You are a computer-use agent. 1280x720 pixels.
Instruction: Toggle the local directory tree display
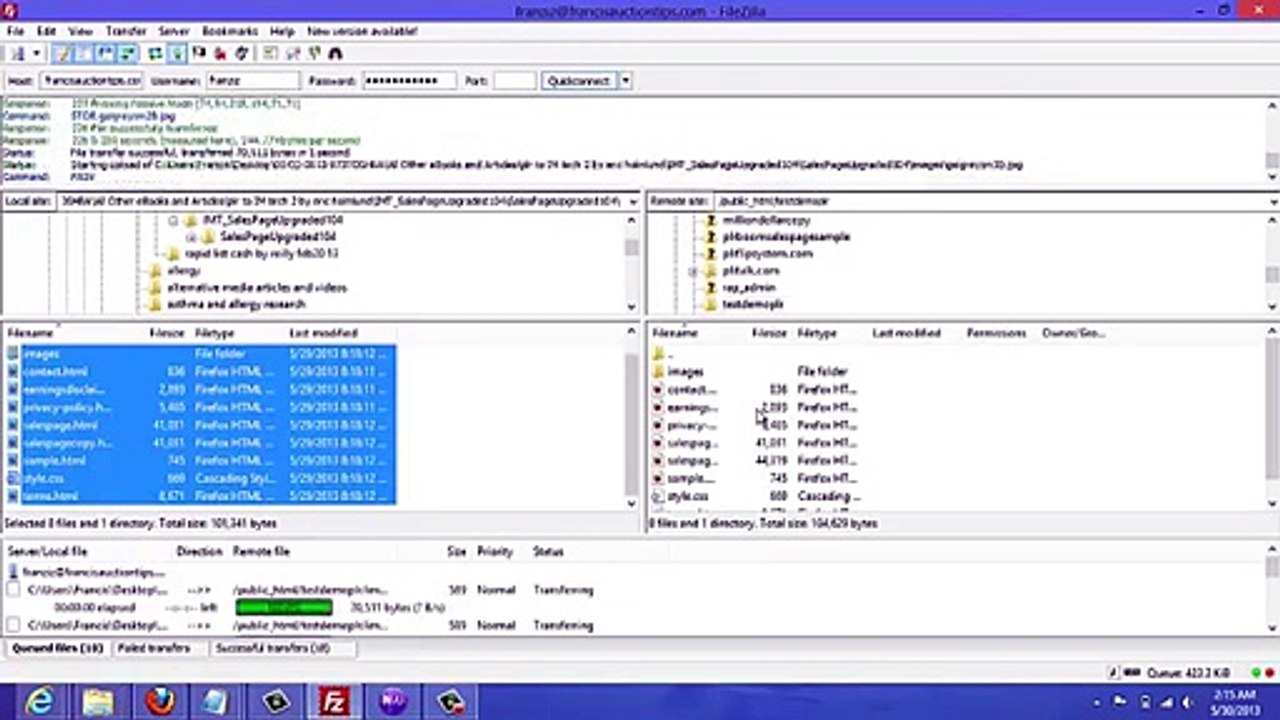tap(84, 53)
